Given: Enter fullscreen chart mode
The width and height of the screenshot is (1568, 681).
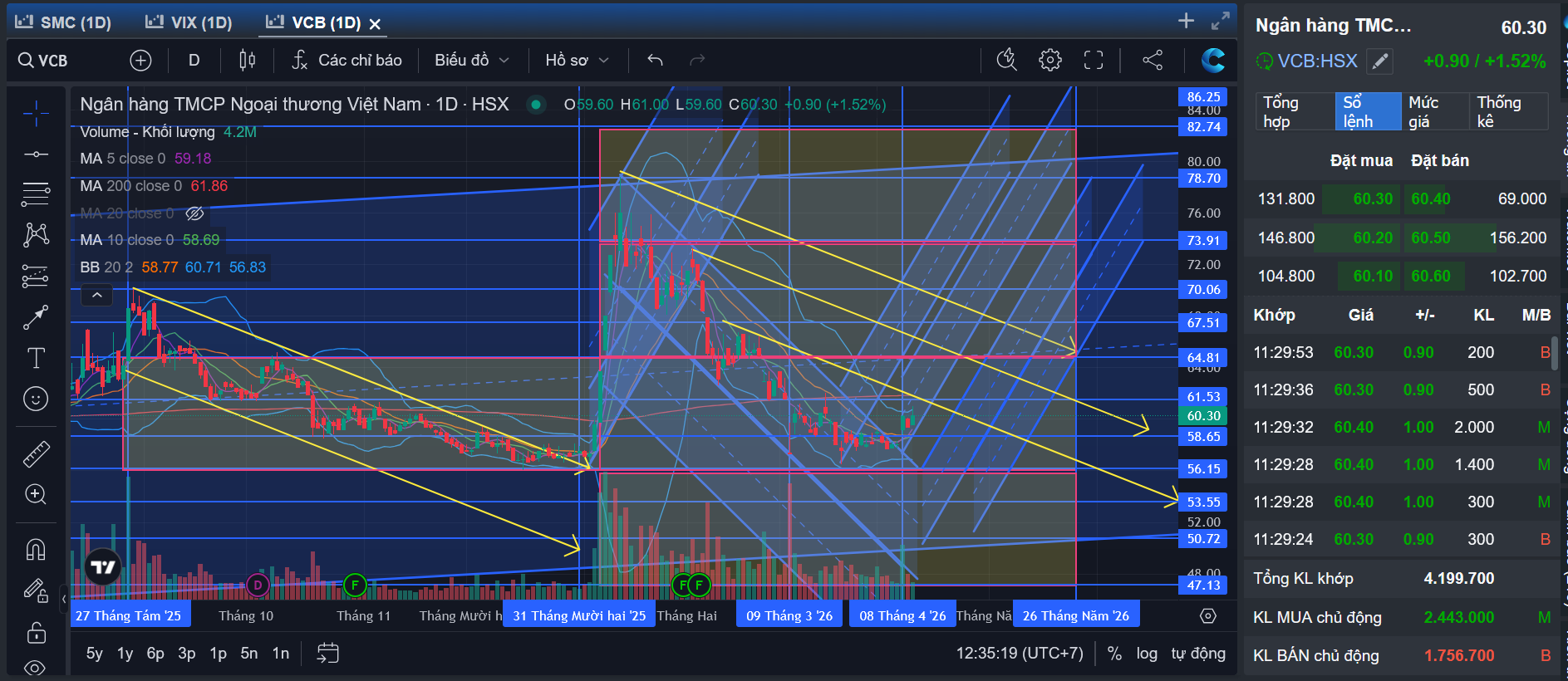Looking at the screenshot, I should click(1094, 60).
